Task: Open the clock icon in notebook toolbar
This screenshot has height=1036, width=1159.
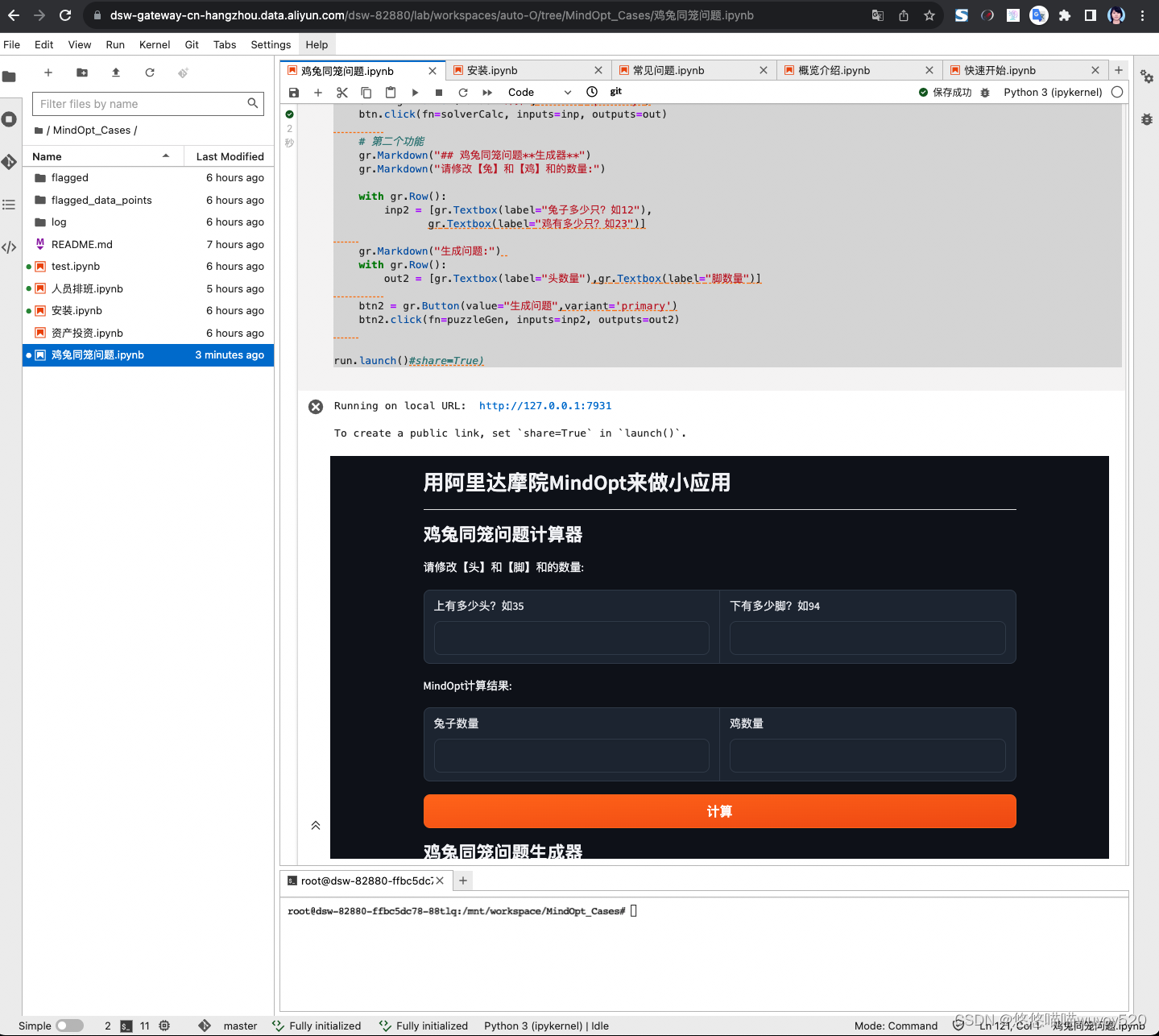Action: click(x=592, y=92)
